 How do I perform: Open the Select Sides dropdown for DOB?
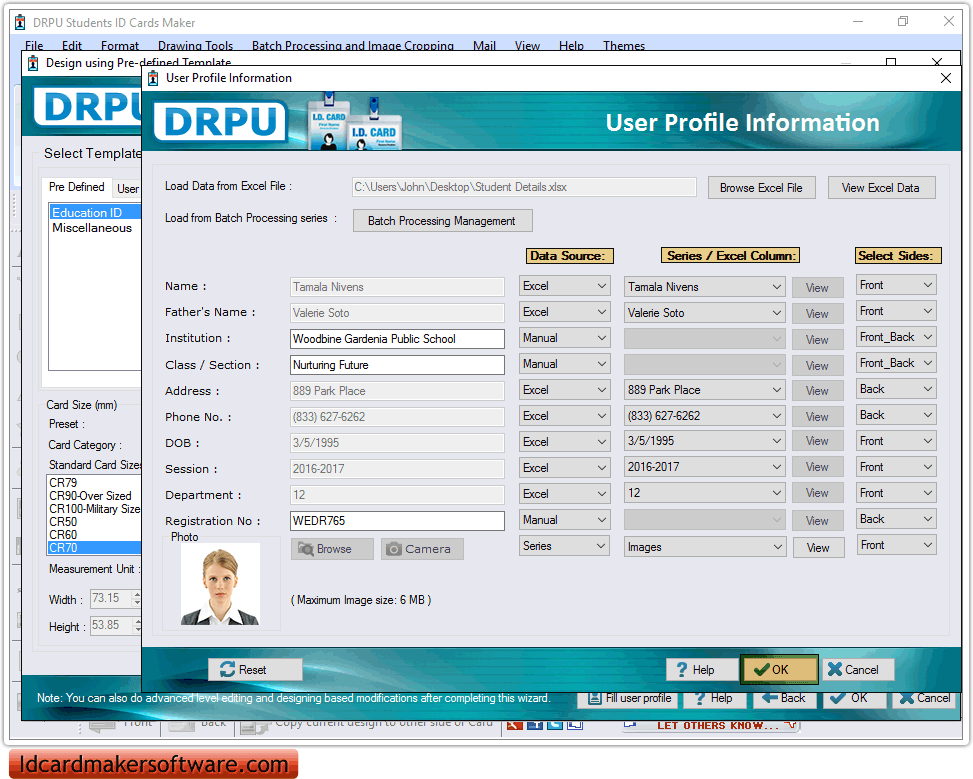pyautogui.click(x=895, y=441)
